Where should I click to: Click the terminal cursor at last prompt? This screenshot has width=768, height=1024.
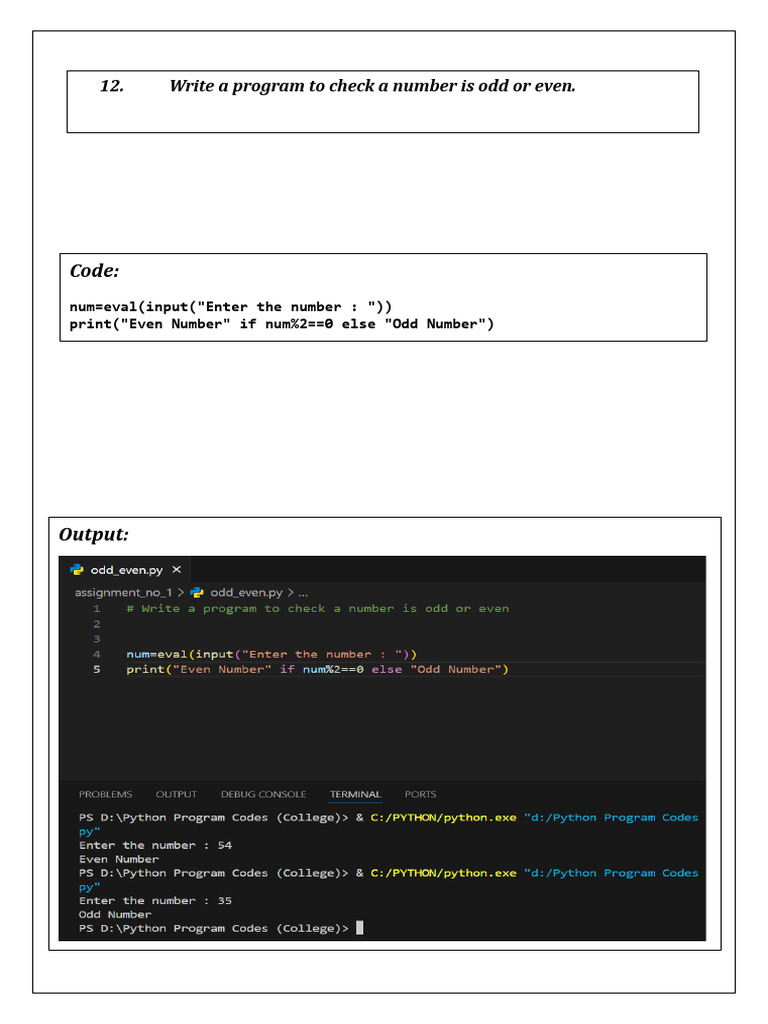coord(359,928)
